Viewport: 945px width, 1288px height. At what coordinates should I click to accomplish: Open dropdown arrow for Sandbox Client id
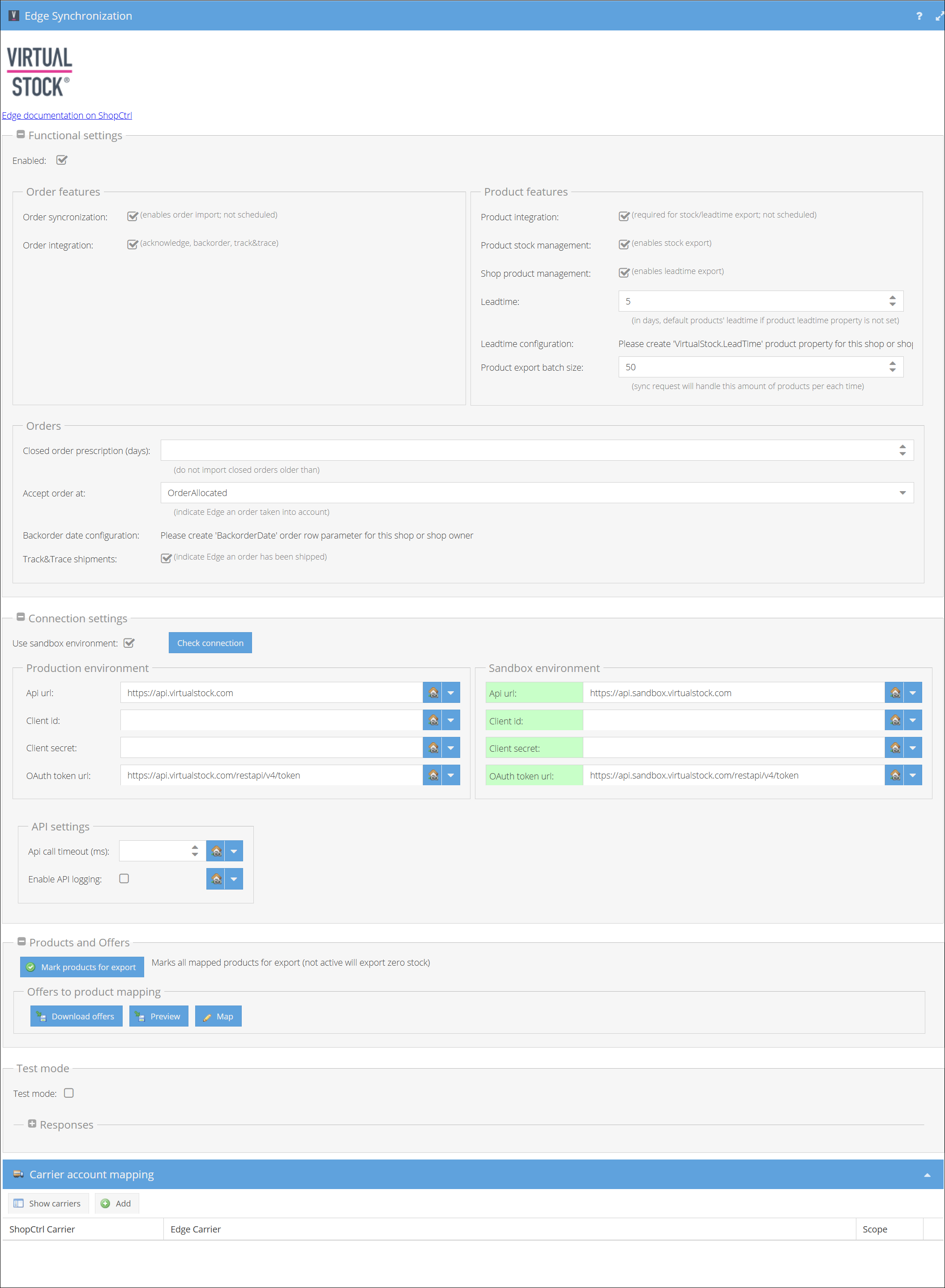coord(913,720)
